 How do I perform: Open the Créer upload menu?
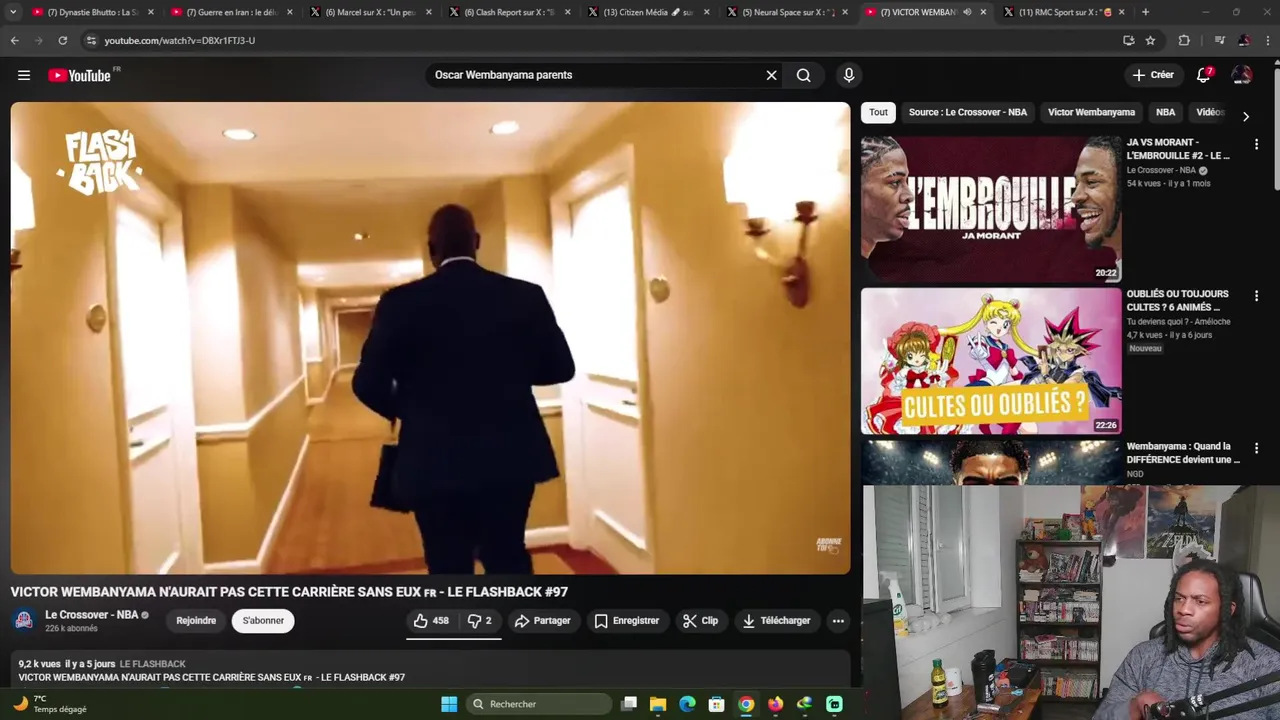1153,75
